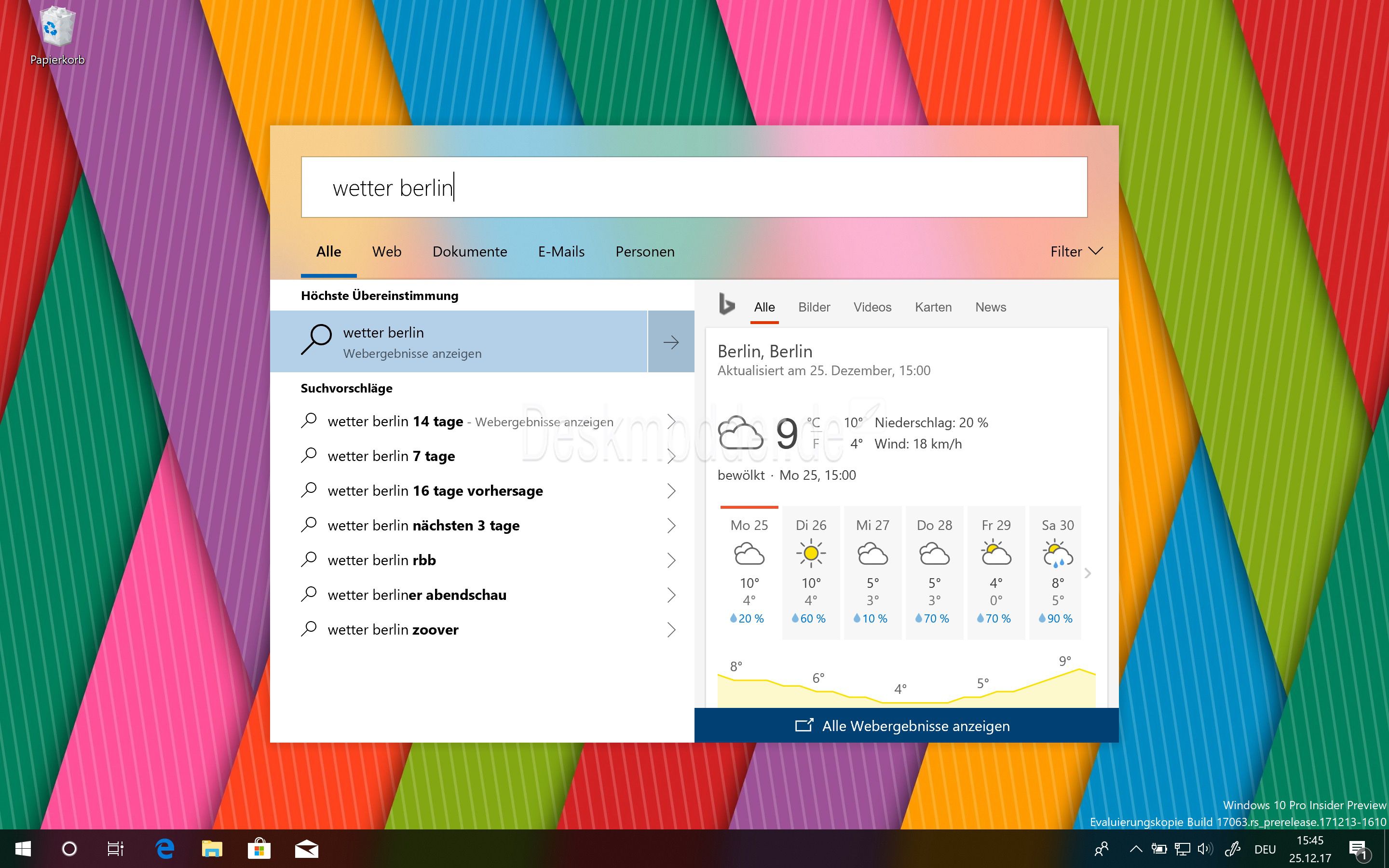Click the magnifier icon of top match
The image size is (1389, 868).
tap(316, 340)
